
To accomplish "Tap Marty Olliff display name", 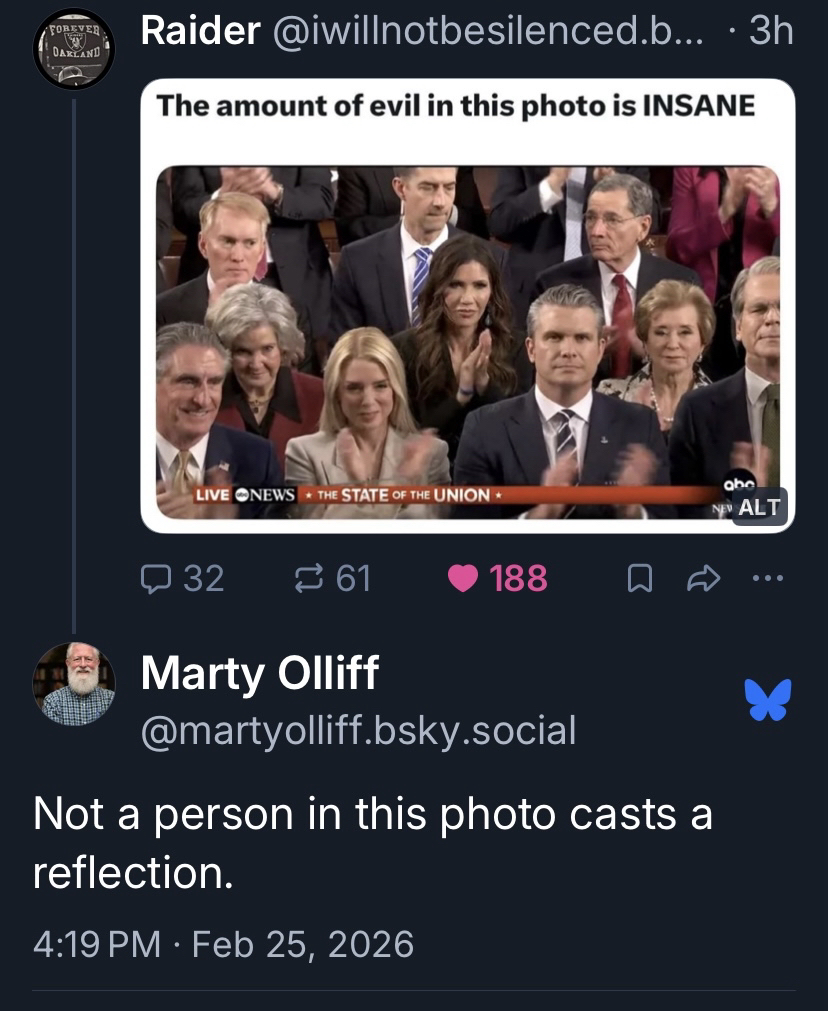I will (259, 673).
